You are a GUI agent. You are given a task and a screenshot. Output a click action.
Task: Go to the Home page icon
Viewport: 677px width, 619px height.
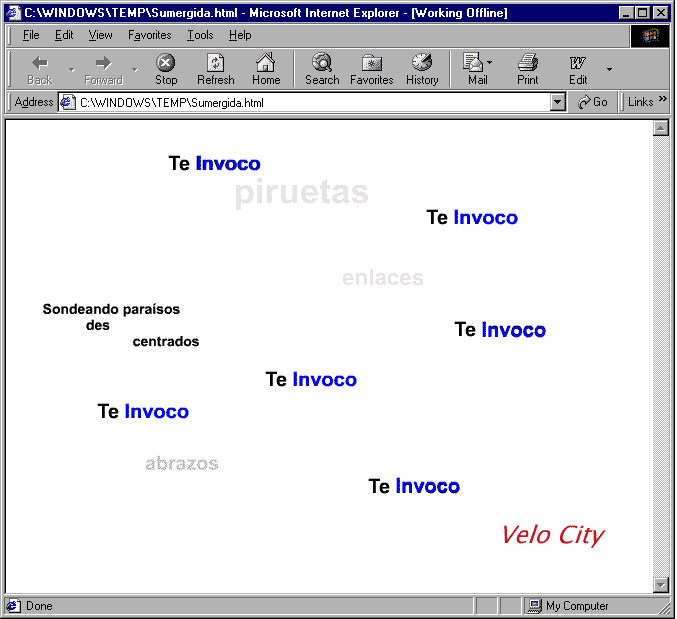tap(266, 68)
